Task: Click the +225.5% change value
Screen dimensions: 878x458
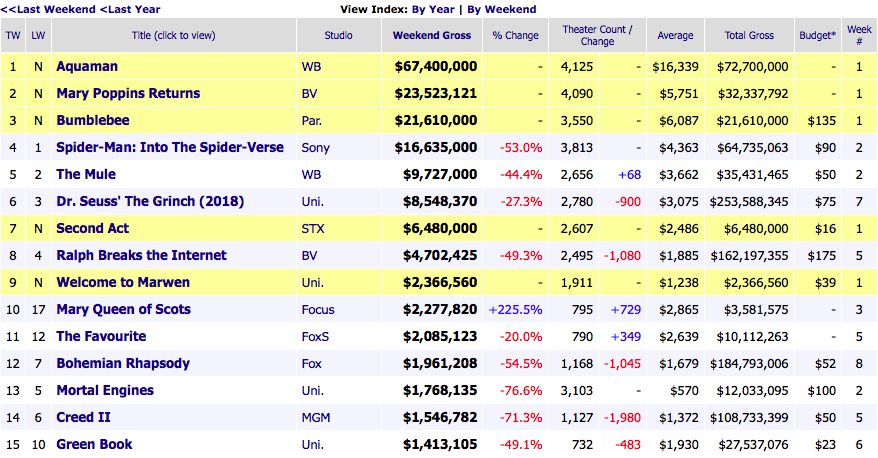Action: pyautogui.click(x=516, y=310)
